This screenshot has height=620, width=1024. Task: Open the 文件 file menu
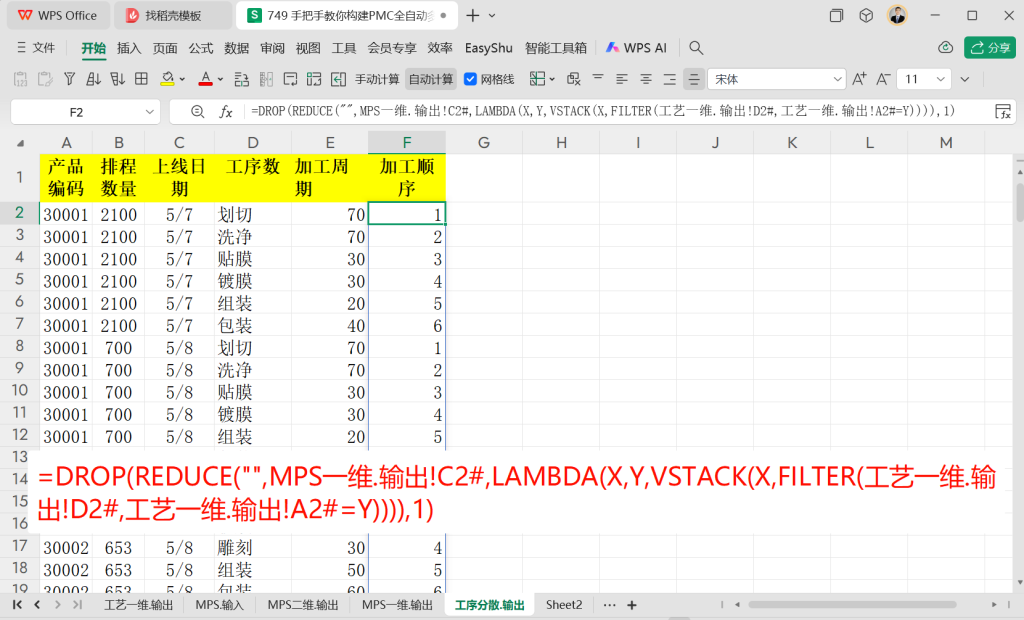pyautogui.click(x=36, y=48)
